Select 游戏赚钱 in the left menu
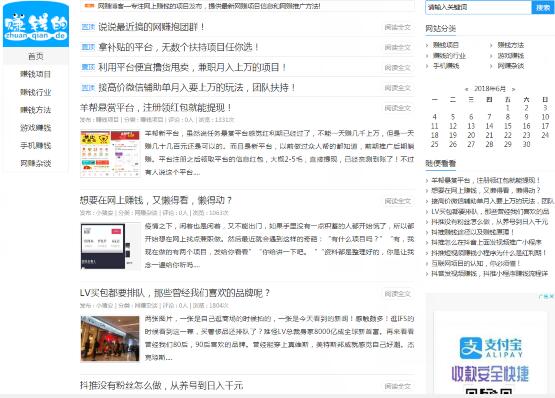The image size is (555, 398). tap(36, 128)
